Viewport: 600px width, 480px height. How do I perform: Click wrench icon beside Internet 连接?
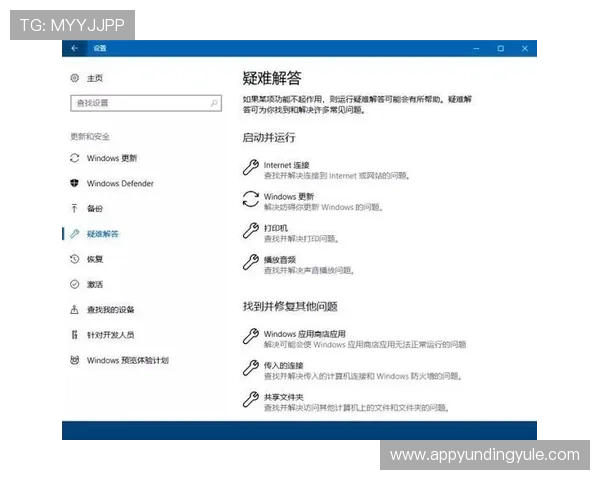[x=251, y=167]
